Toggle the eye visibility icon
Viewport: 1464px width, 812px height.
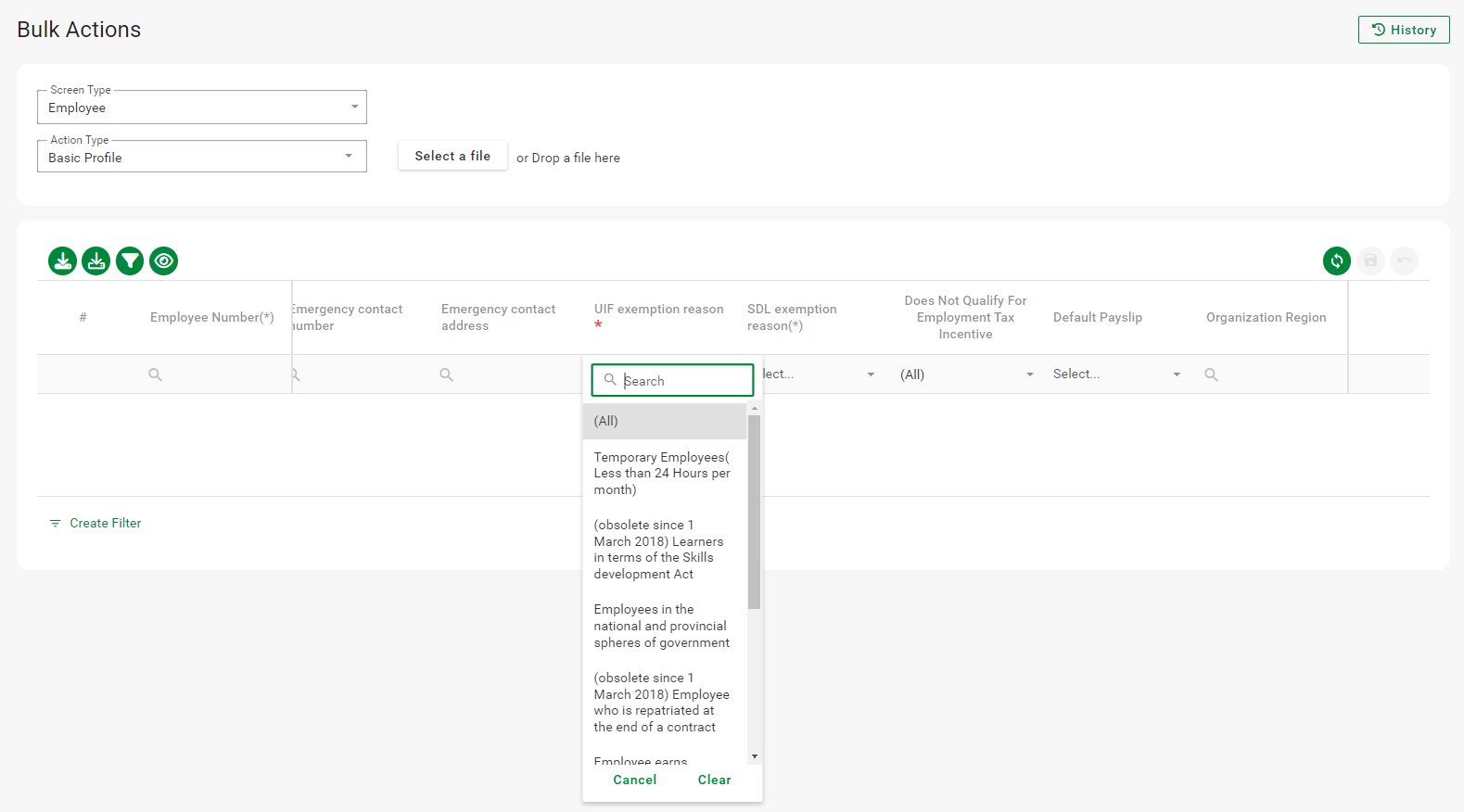pyautogui.click(x=164, y=261)
